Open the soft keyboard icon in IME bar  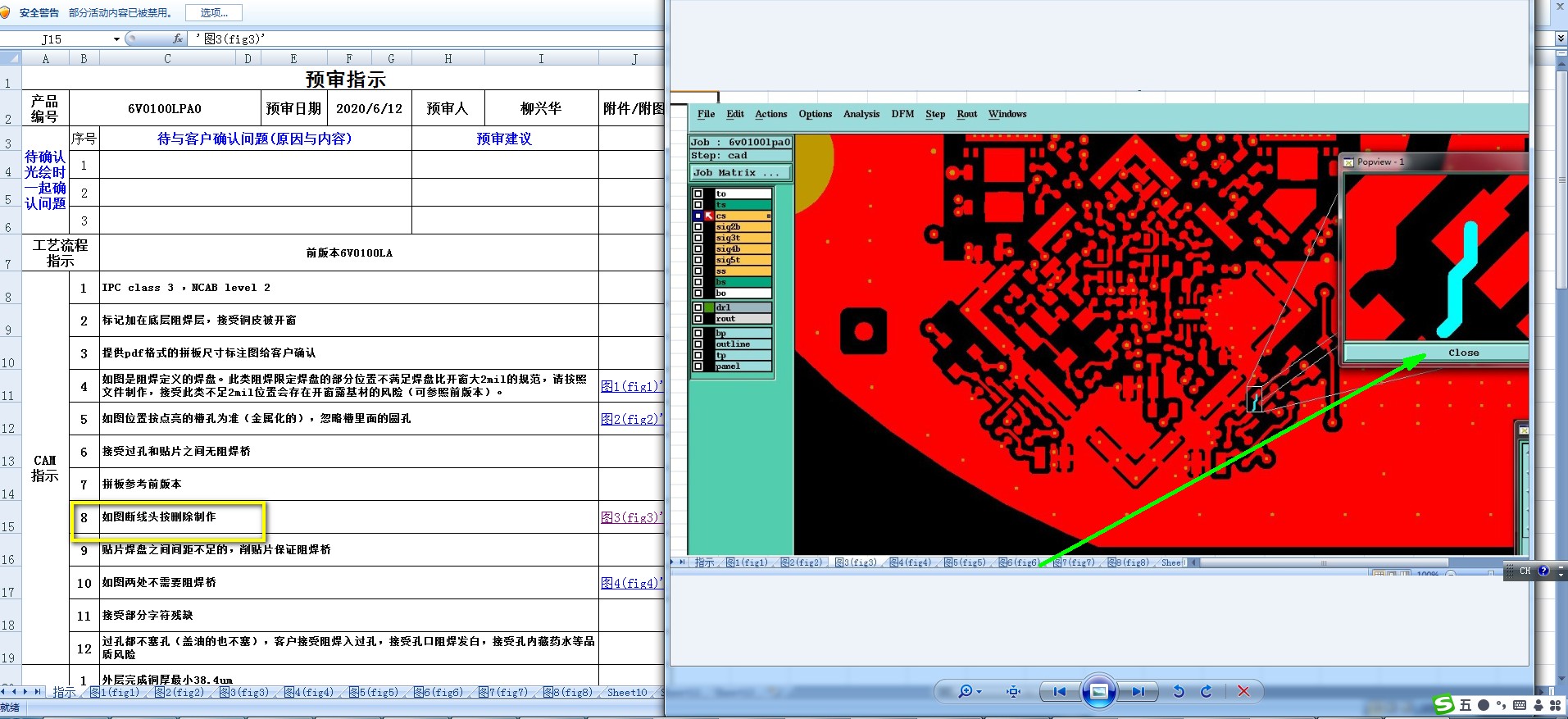click(1520, 705)
